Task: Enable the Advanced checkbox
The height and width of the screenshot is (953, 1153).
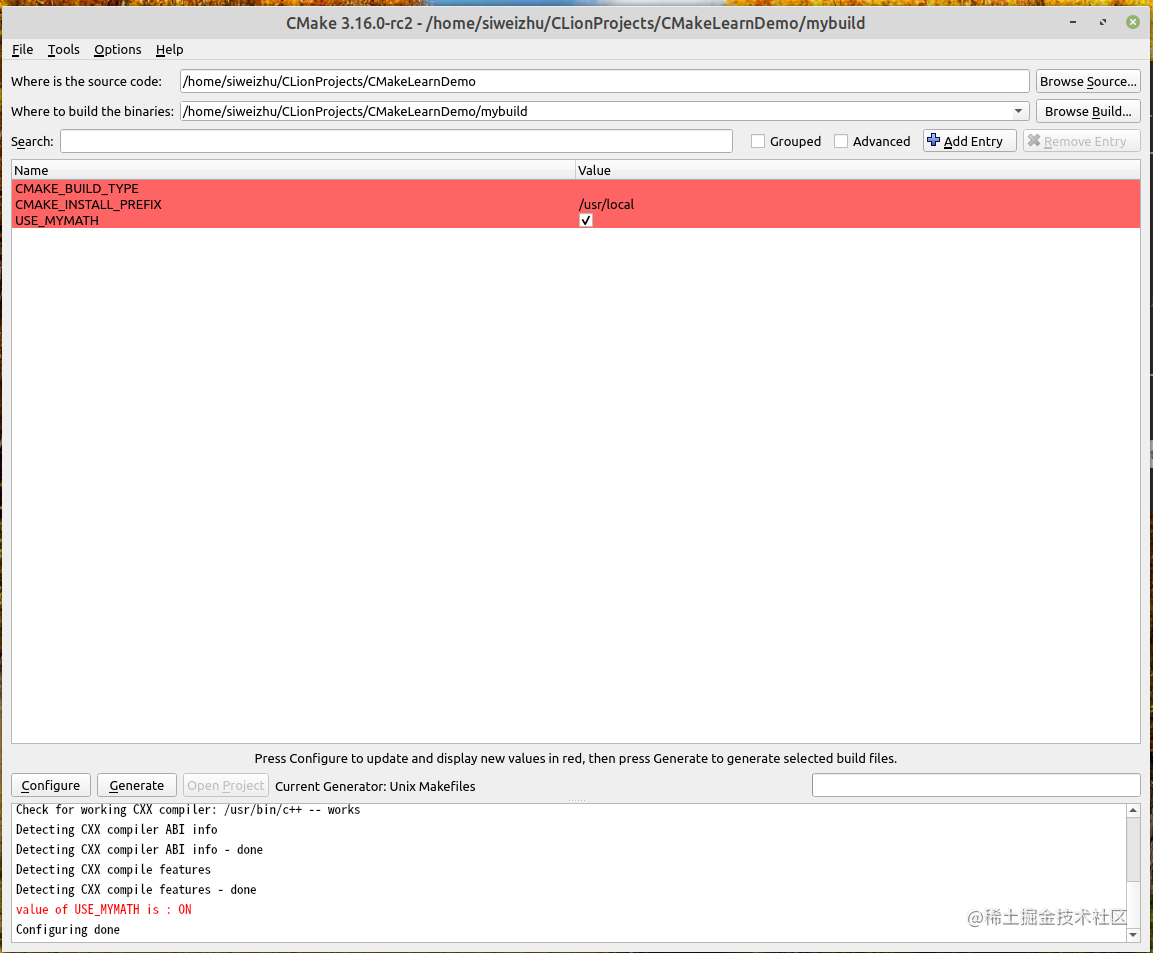Action: coord(840,141)
